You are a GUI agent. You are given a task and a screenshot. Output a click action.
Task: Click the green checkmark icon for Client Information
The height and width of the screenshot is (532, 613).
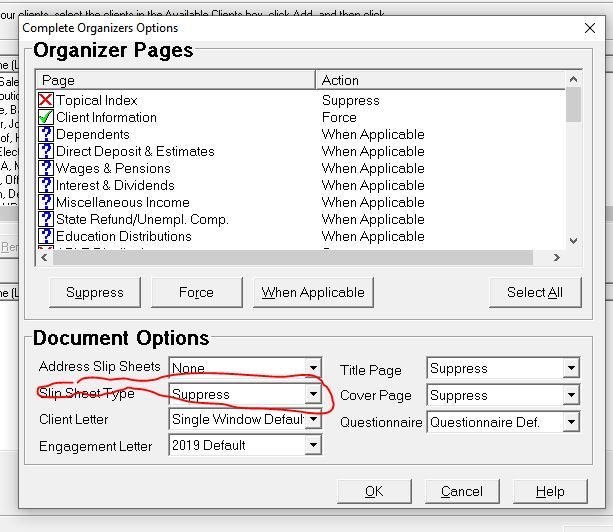[45, 117]
